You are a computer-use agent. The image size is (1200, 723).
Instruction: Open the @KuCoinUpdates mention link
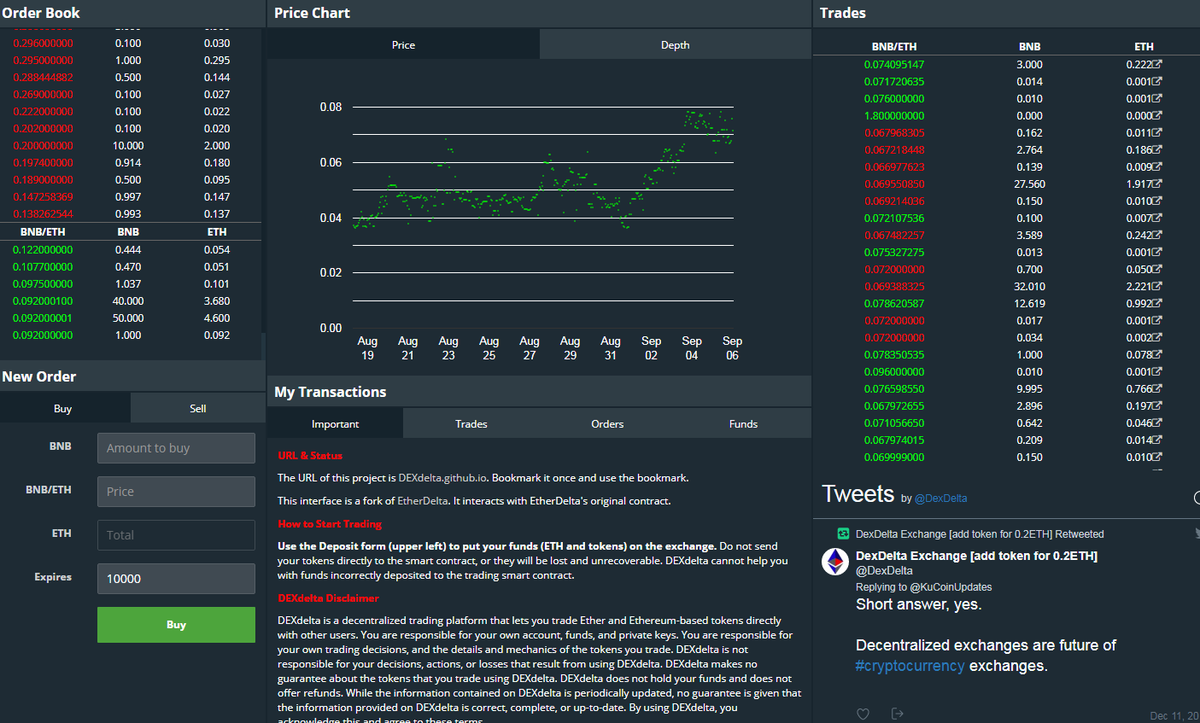pos(949,587)
